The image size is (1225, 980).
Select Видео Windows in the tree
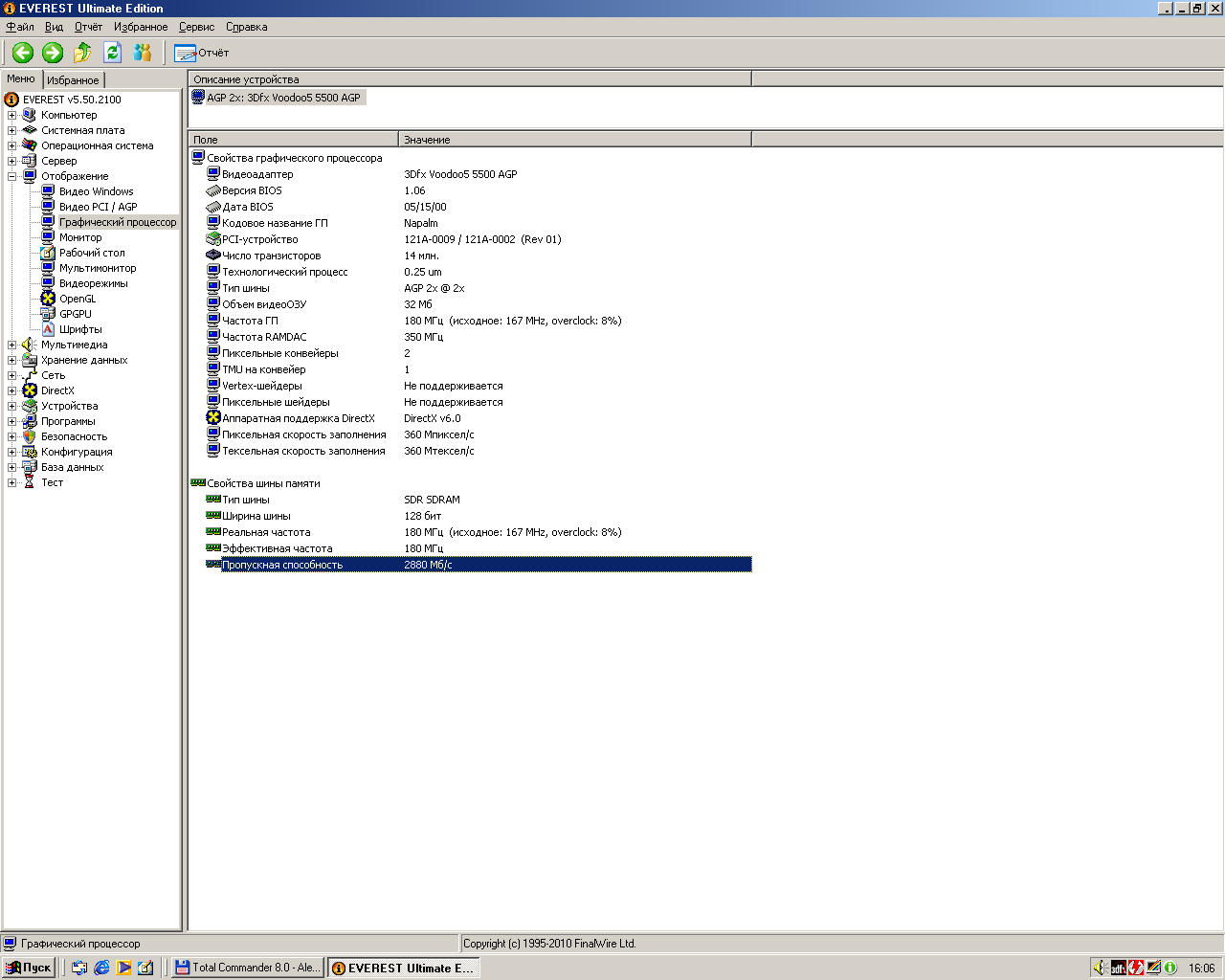tap(97, 191)
